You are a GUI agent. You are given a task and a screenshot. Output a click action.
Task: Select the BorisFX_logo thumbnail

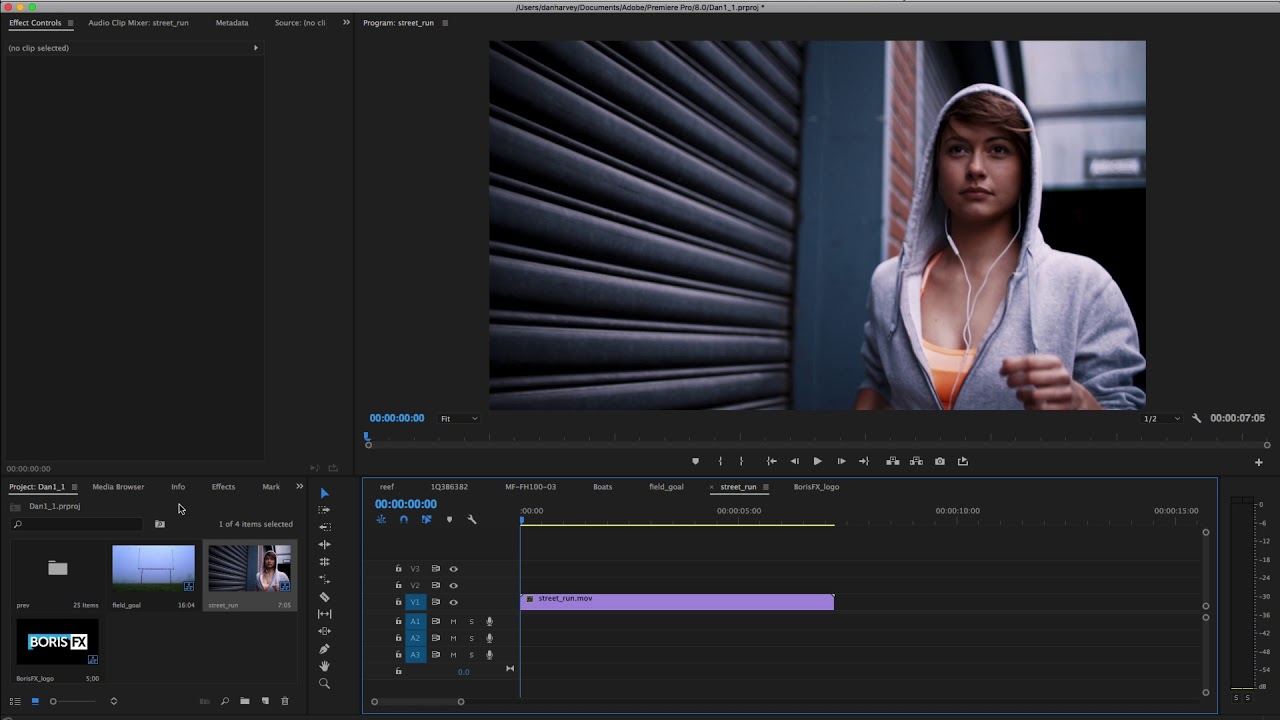57,643
